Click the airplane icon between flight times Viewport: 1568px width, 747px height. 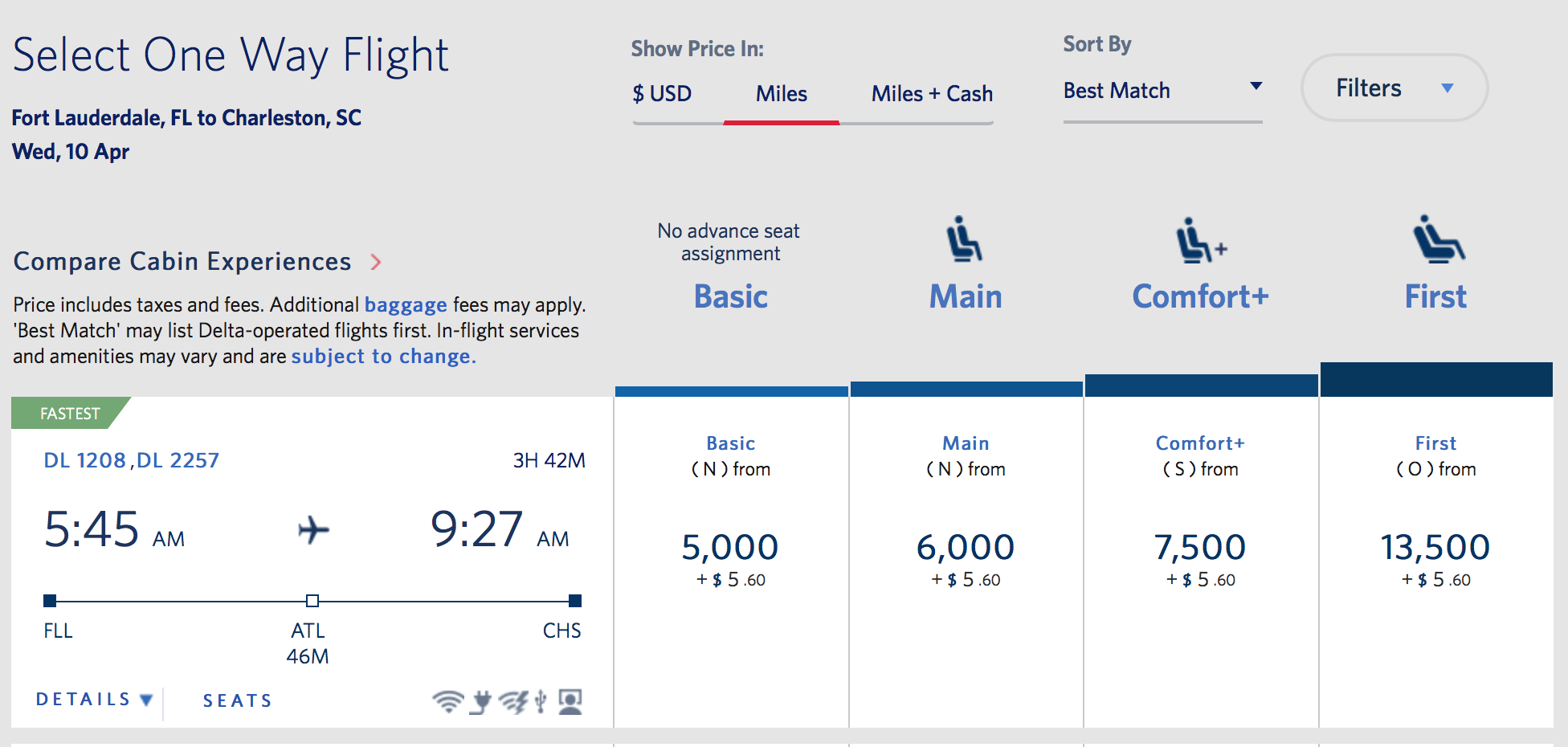coord(313,530)
